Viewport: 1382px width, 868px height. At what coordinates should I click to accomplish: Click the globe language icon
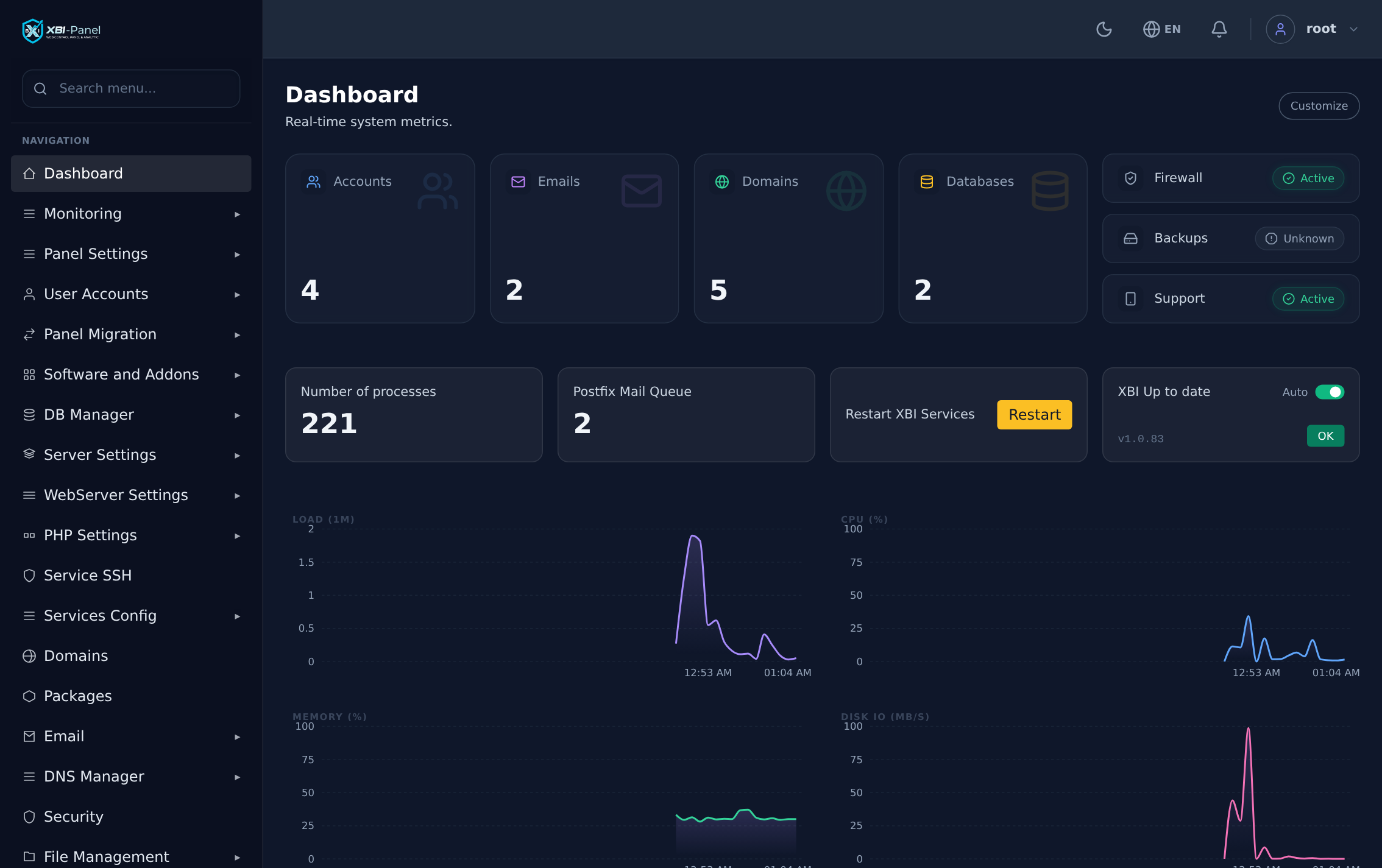[1151, 29]
